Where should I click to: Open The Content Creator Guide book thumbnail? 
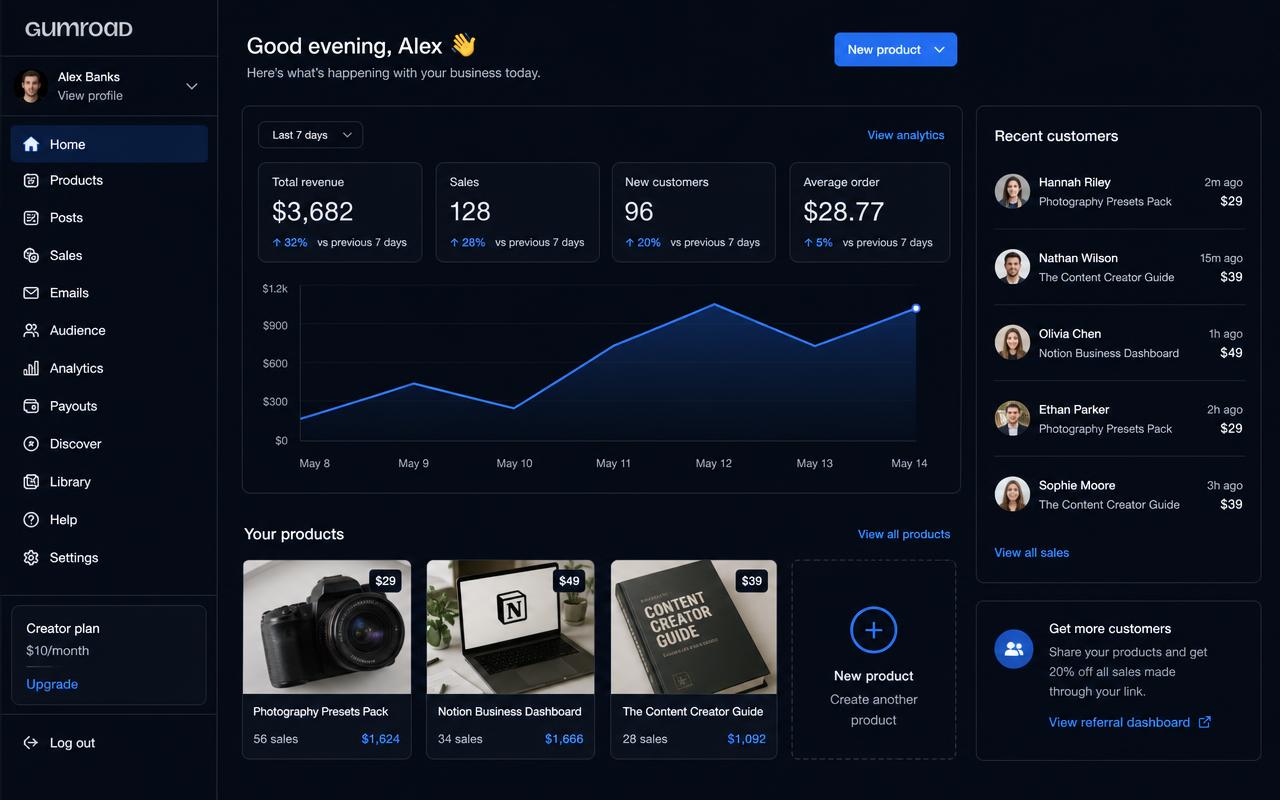point(694,627)
